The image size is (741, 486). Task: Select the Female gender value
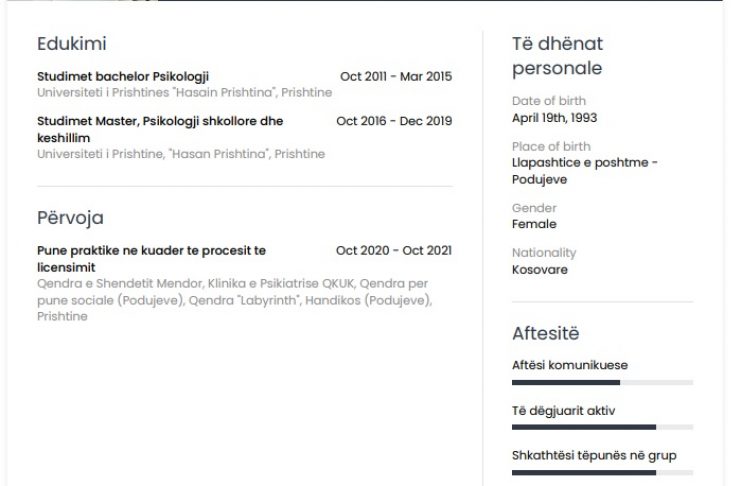(x=534, y=224)
